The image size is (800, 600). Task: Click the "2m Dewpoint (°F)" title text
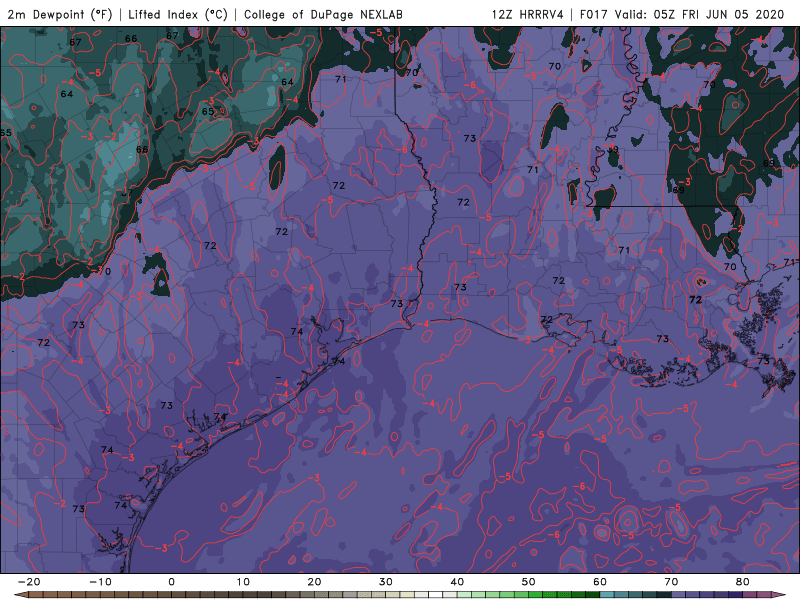pos(60,14)
